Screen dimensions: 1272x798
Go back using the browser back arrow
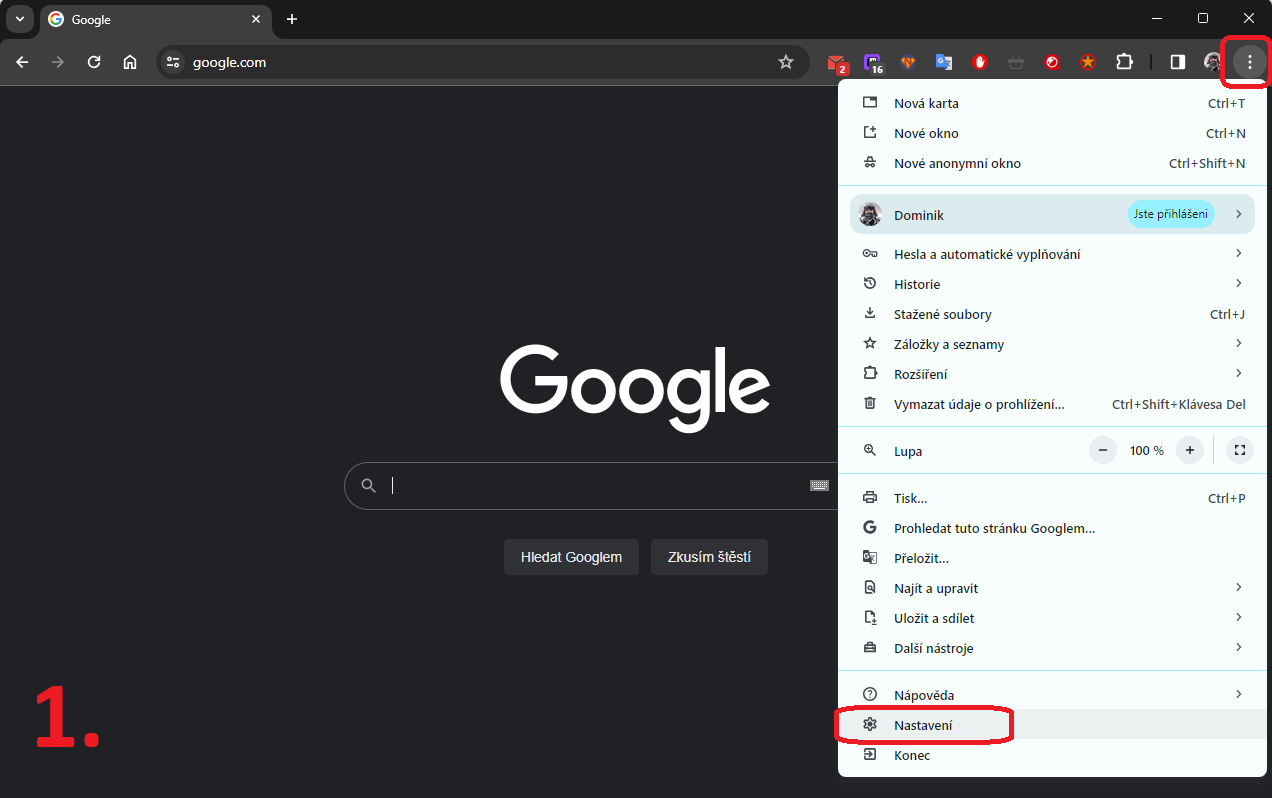click(x=22, y=62)
